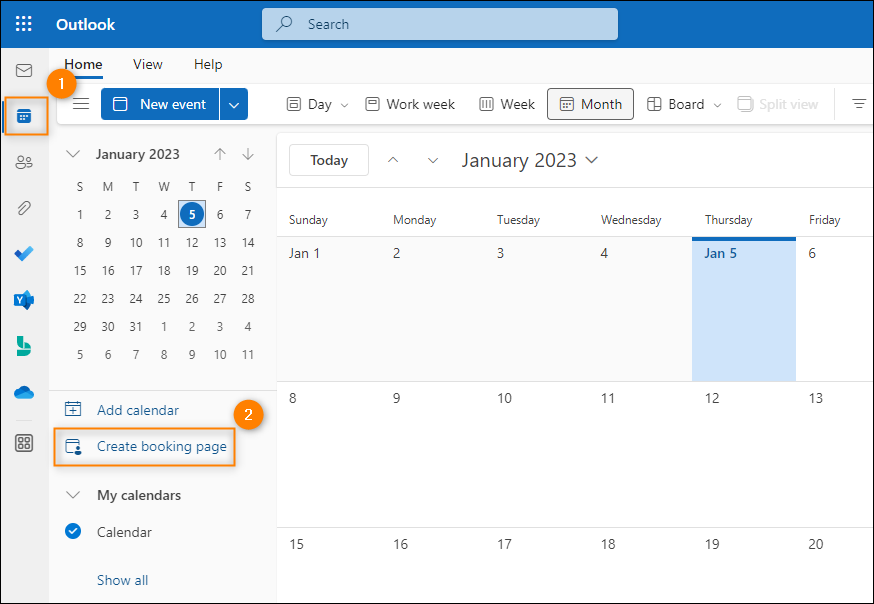Screen dimensions: 874x604
Task: Click the Today button
Action: (x=329, y=160)
